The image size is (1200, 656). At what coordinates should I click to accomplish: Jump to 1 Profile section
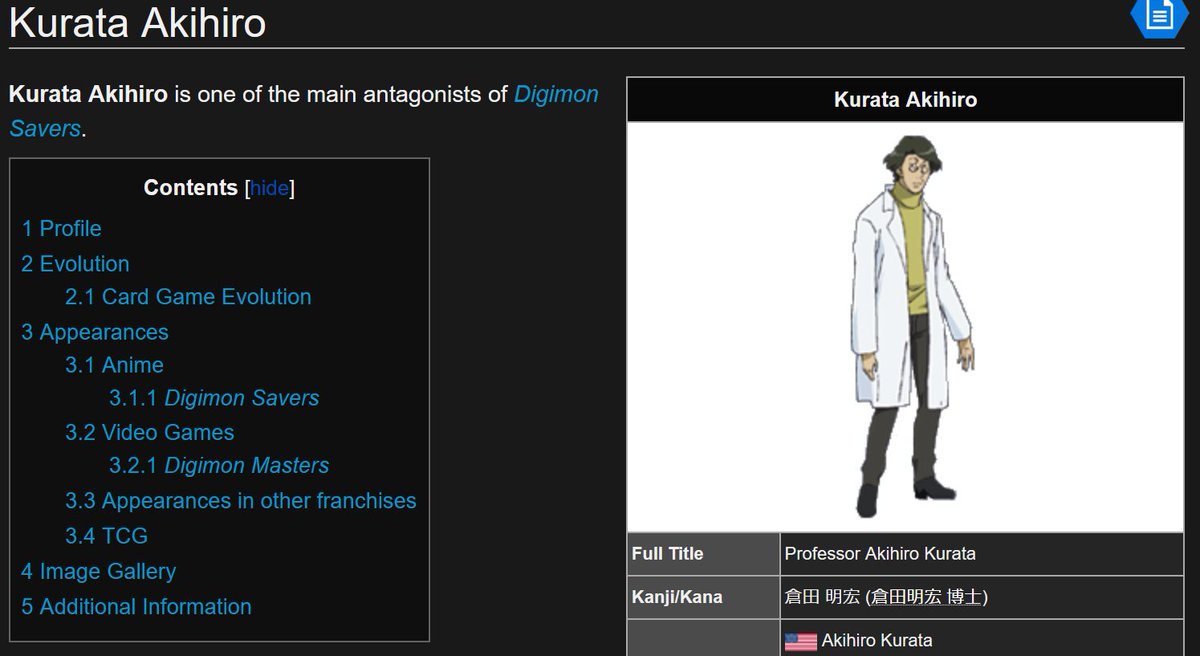(61, 229)
